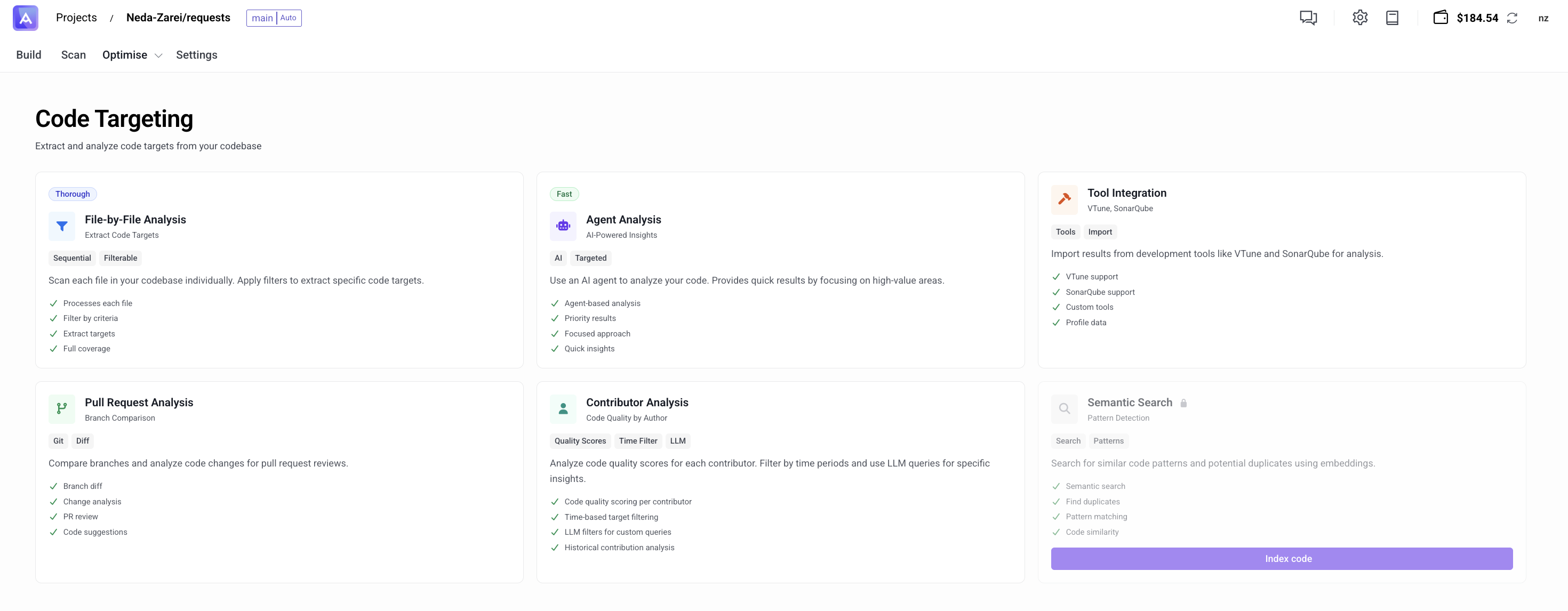Open the documentation book icon
The width and height of the screenshot is (1568, 611).
pyautogui.click(x=1392, y=18)
